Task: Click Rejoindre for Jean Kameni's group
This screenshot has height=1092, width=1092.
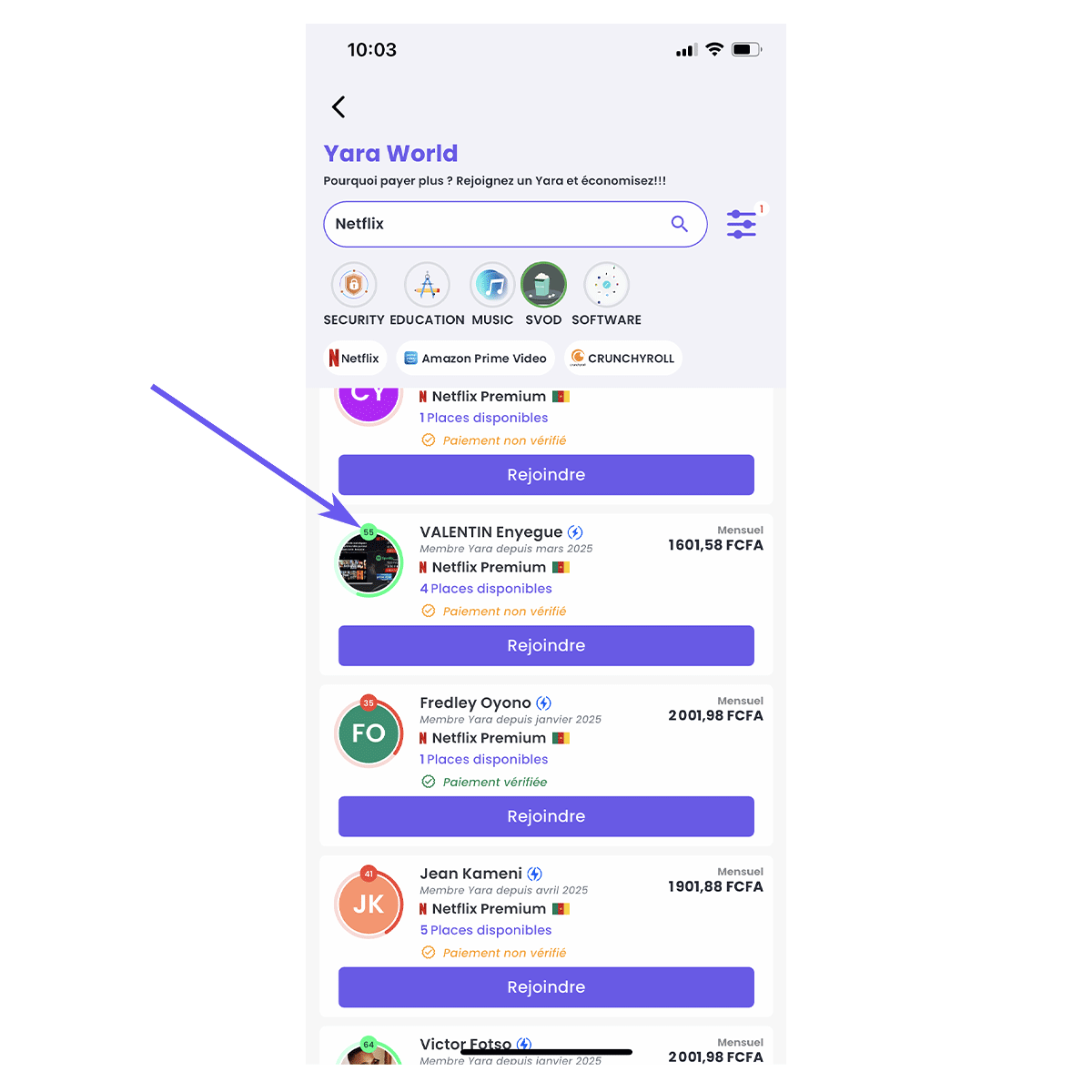Action: 546,987
